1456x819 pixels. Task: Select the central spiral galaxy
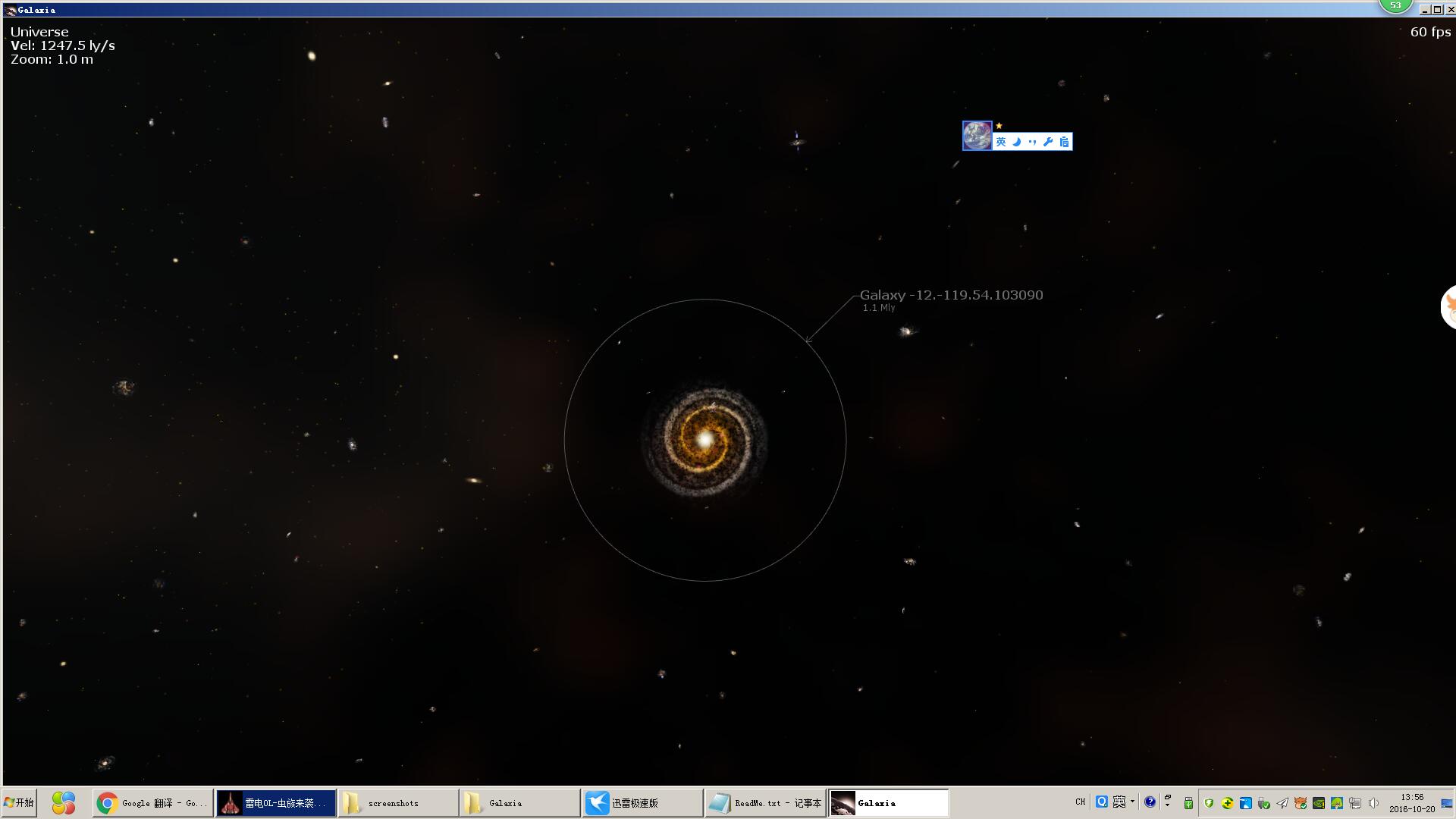tap(704, 440)
